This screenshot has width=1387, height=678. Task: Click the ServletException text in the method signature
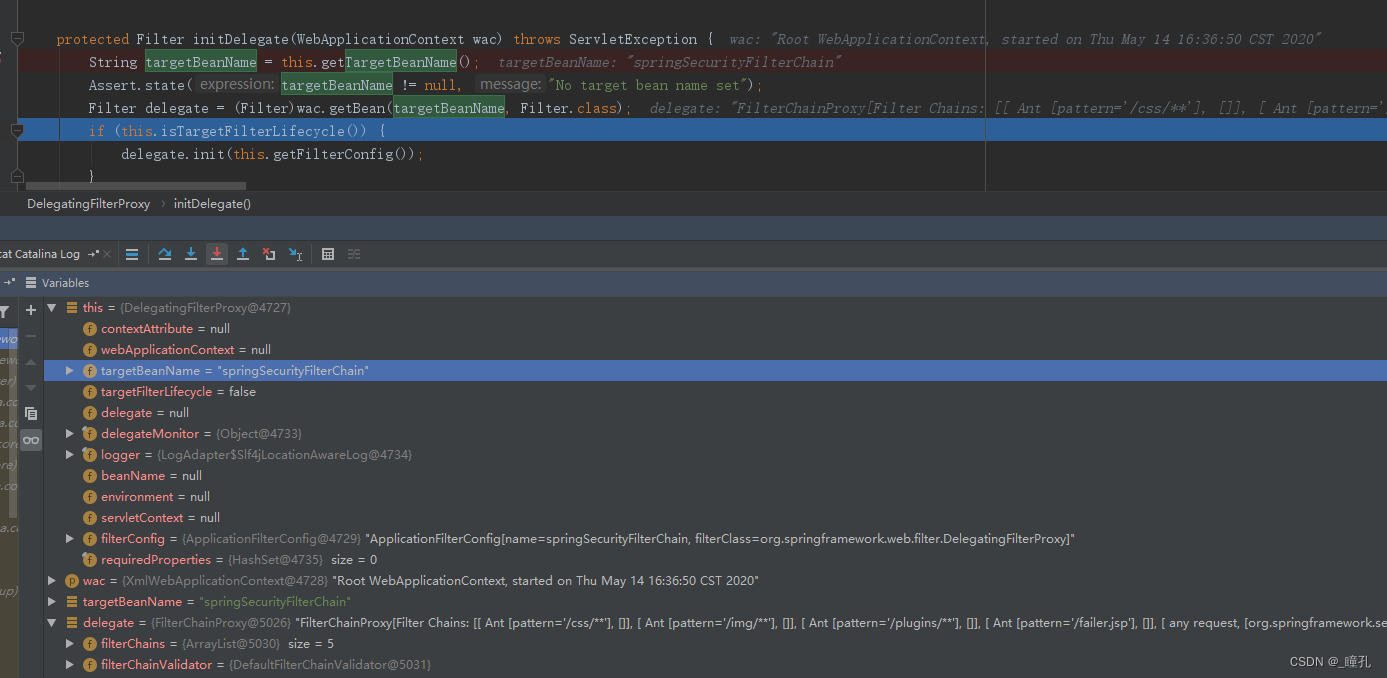633,39
